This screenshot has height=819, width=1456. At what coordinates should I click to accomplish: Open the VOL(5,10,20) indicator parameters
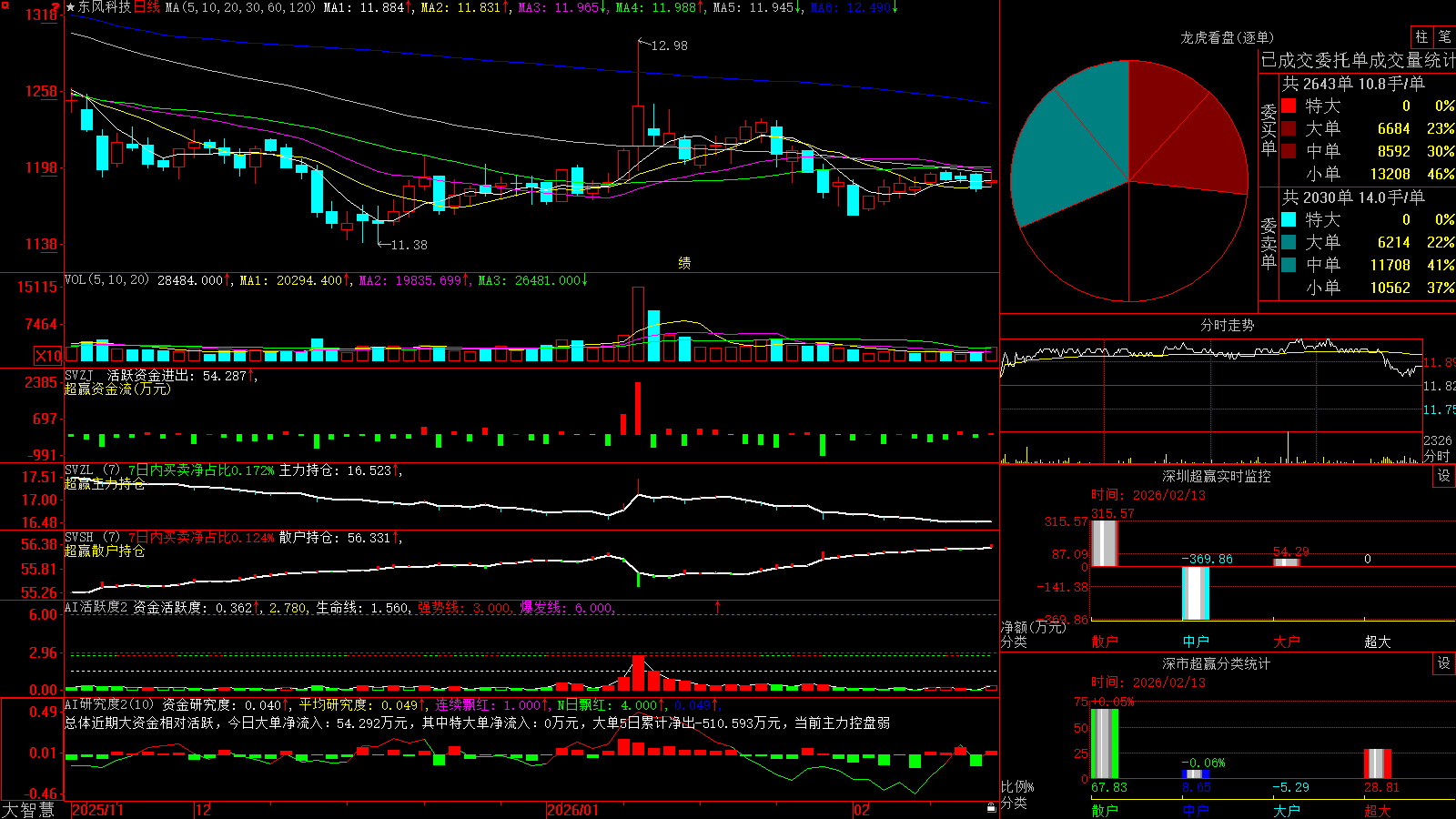point(106,280)
